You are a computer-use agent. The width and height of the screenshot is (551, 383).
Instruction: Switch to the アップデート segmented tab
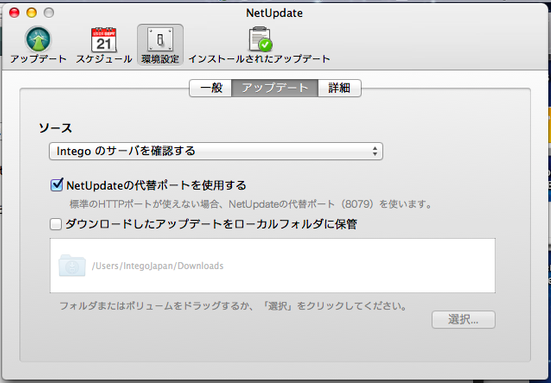coord(275,88)
